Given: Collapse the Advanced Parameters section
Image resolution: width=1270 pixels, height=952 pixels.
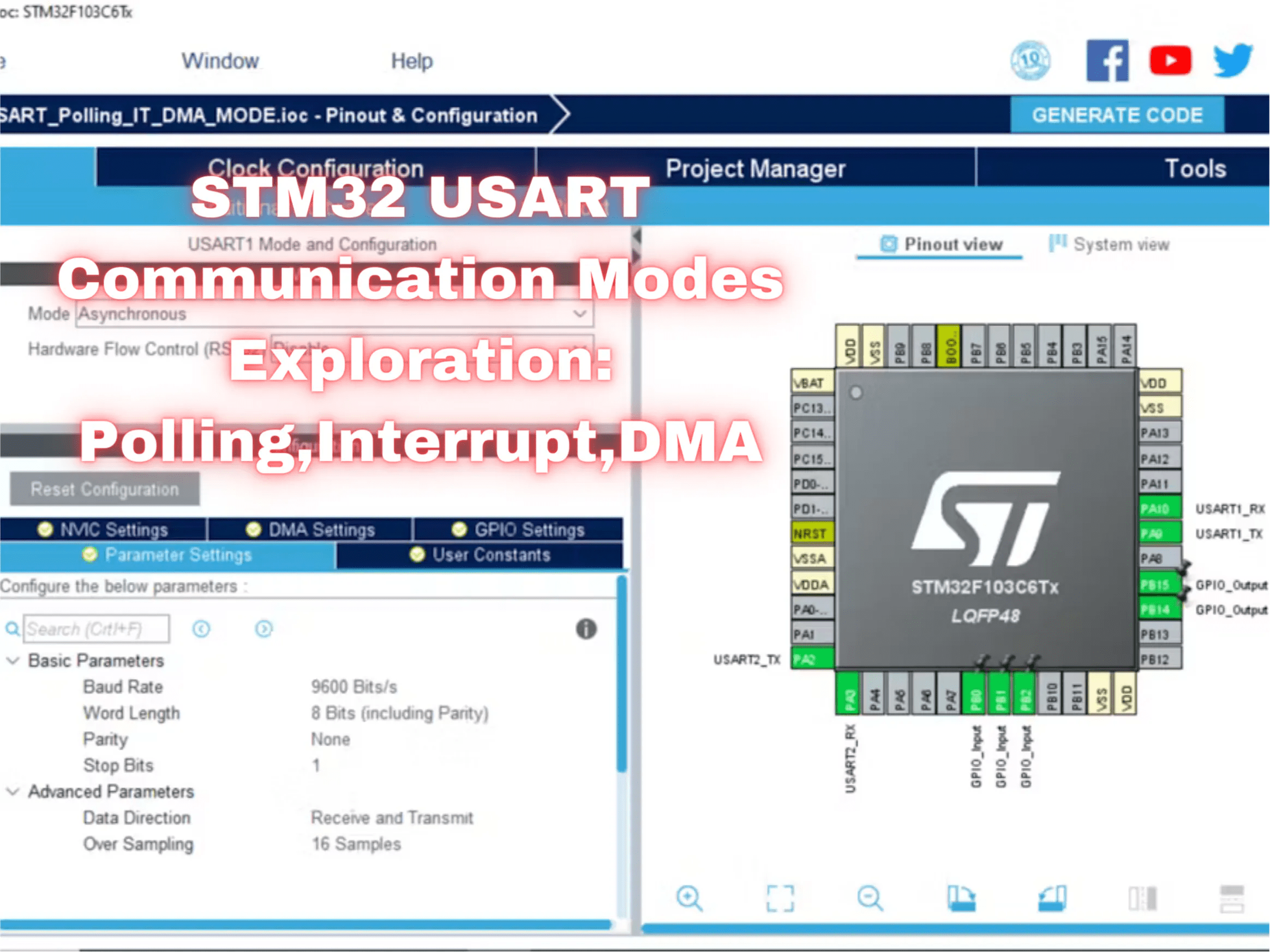Looking at the screenshot, I should tap(13, 791).
